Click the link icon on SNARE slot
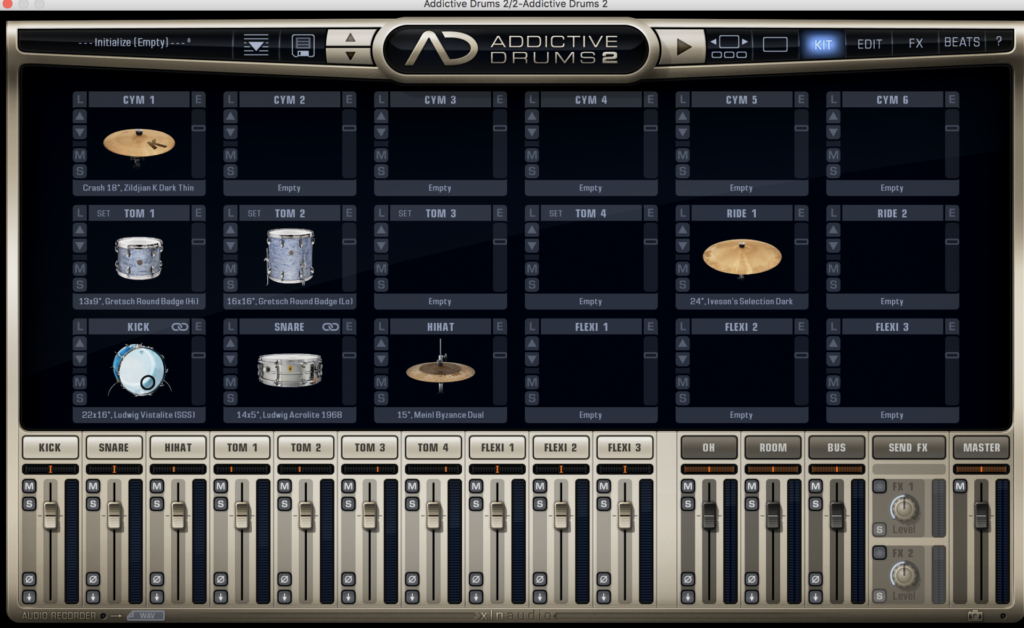The height and width of the screenshot is (628, 1024). [x=331, y=327]
